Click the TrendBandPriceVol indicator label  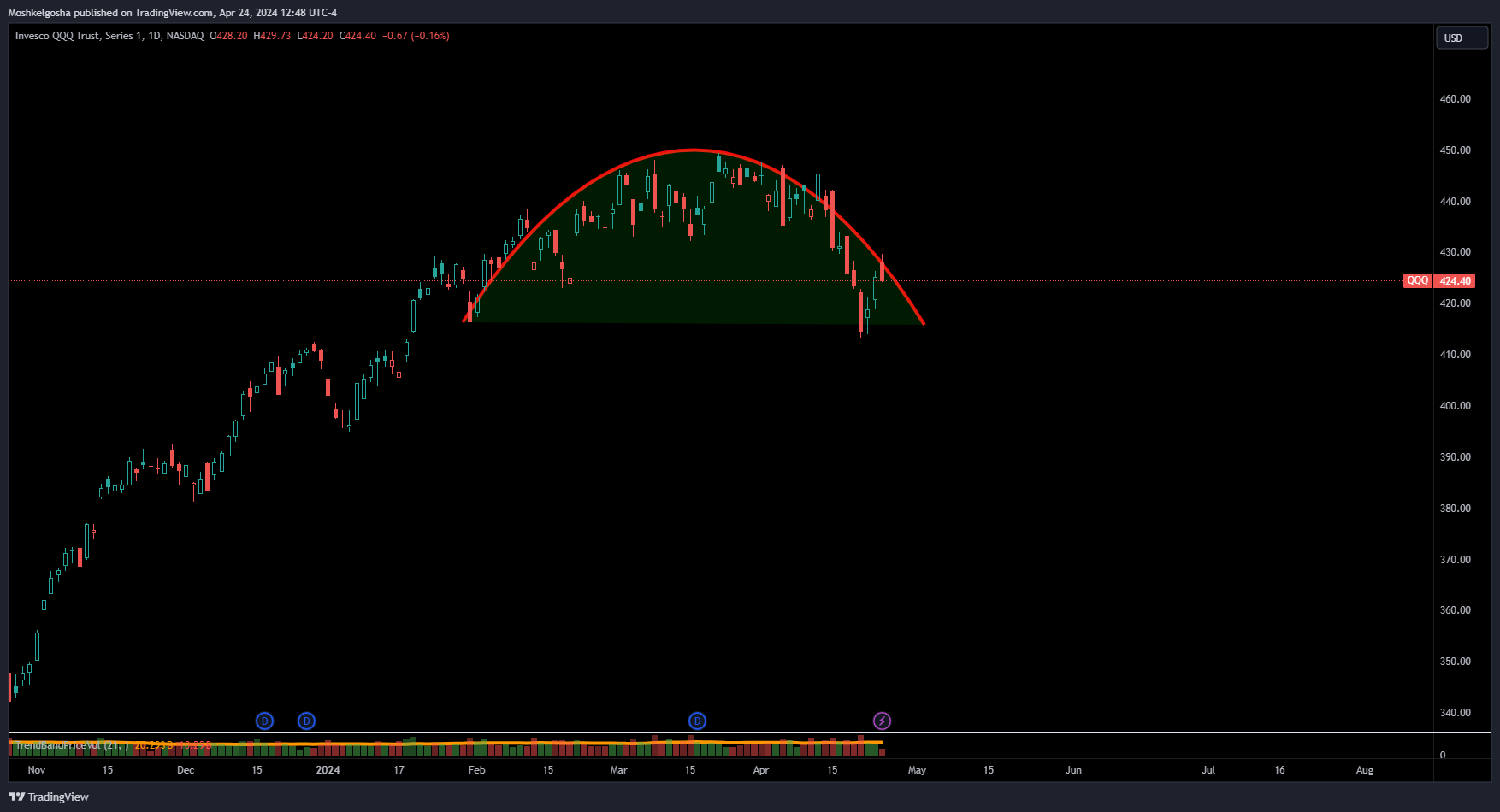tap(72, 745)
